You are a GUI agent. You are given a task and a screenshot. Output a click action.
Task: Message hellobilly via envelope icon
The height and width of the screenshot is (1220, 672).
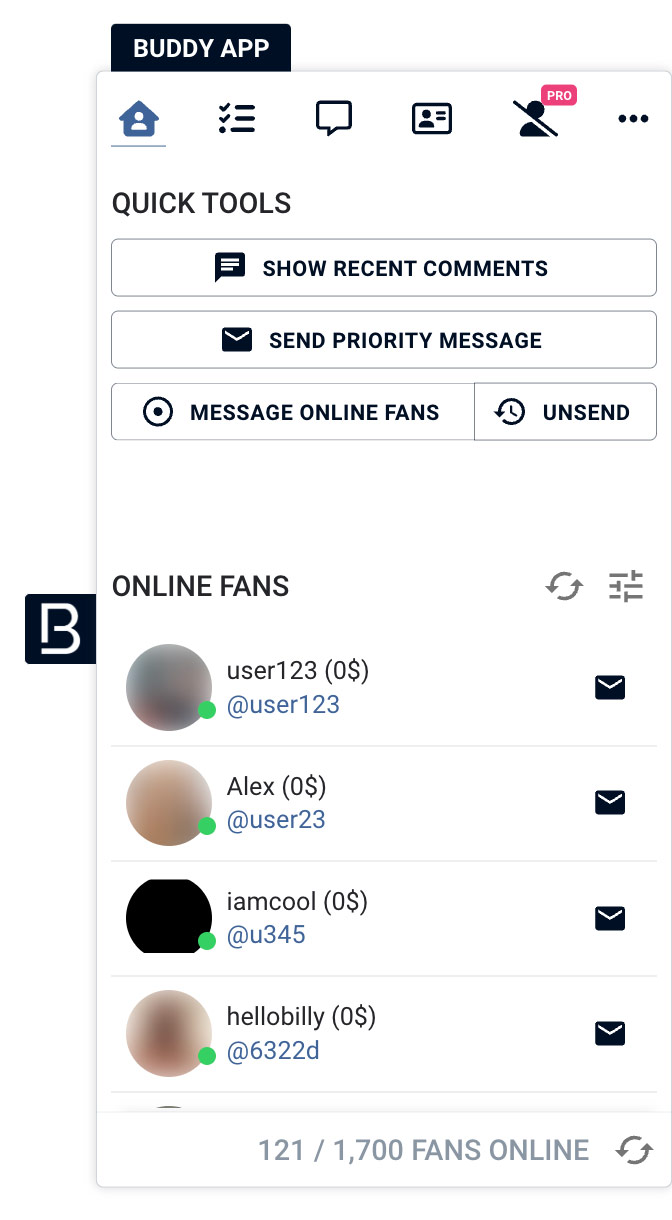coord(610,1033)
